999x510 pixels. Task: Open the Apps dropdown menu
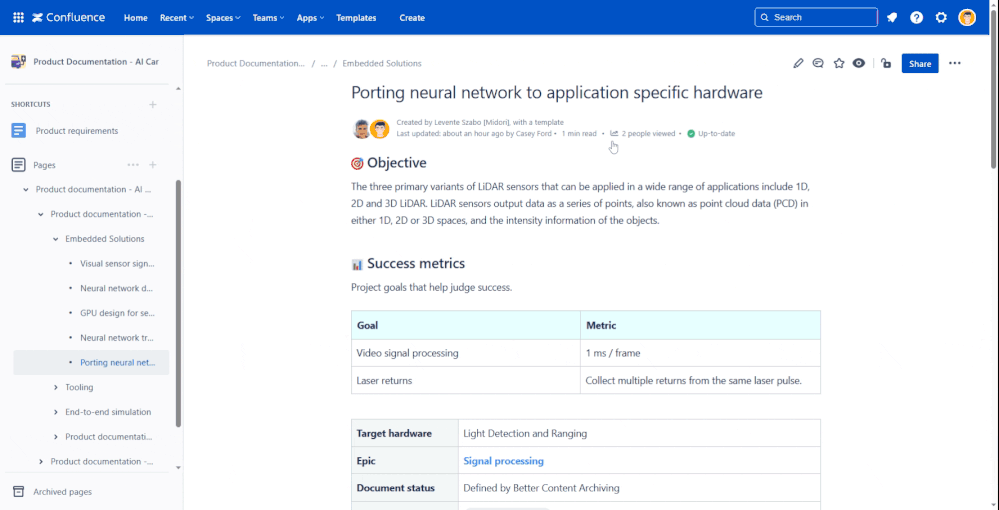click(x=310, y=18)
